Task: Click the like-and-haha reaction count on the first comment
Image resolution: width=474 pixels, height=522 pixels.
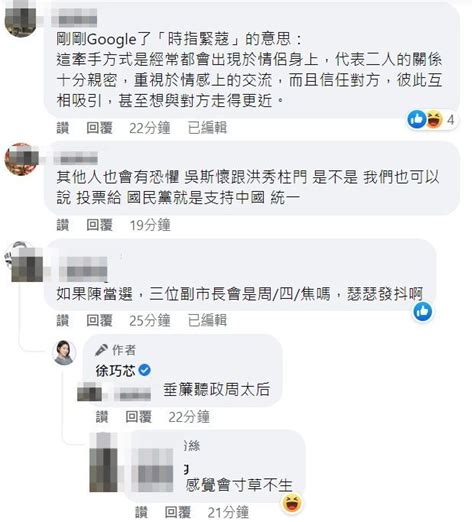Action: (432, 119)
